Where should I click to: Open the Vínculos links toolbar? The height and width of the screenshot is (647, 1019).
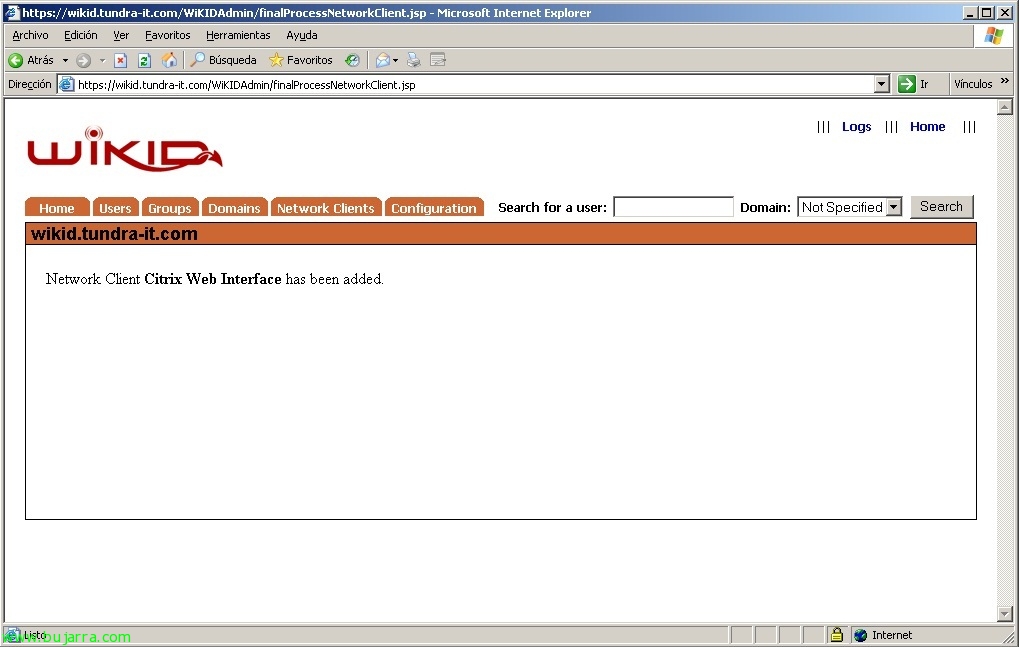(x=973, y=84)
